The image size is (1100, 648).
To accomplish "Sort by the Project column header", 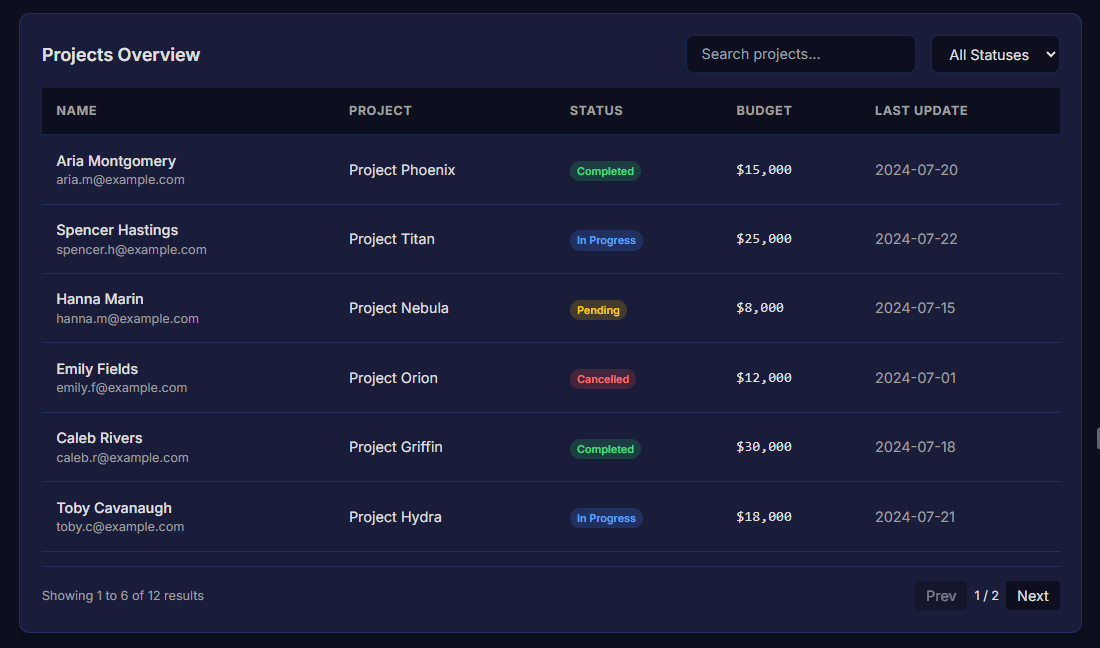I will pyautogui.click(x=380, y=111).
